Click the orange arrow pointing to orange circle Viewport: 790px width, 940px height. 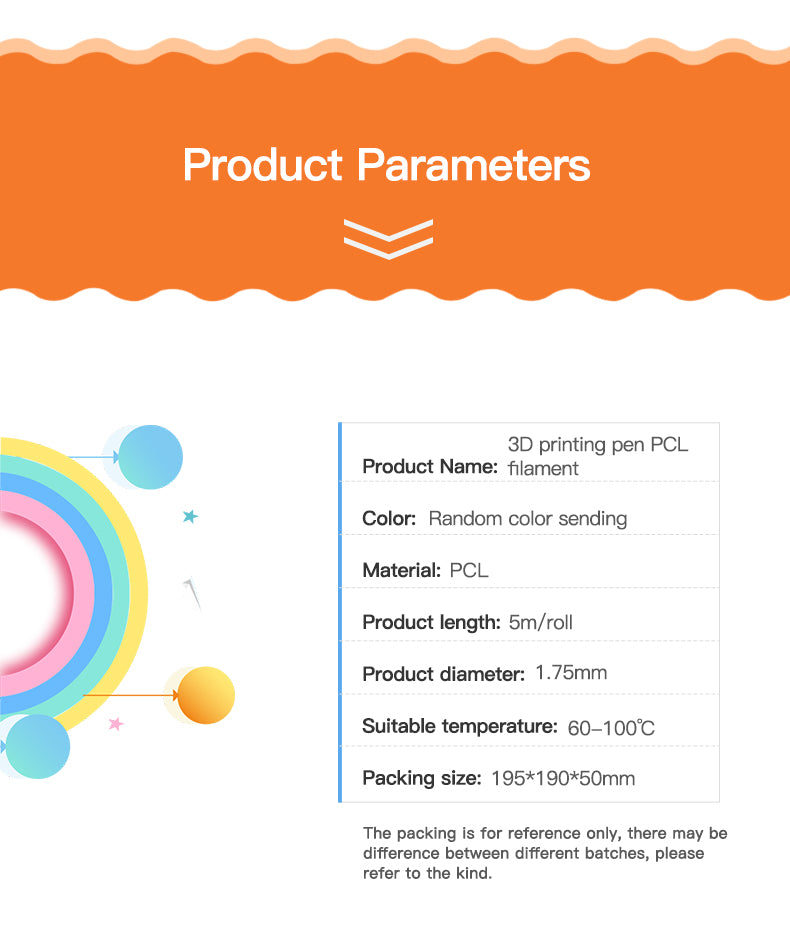pos(130,694)
